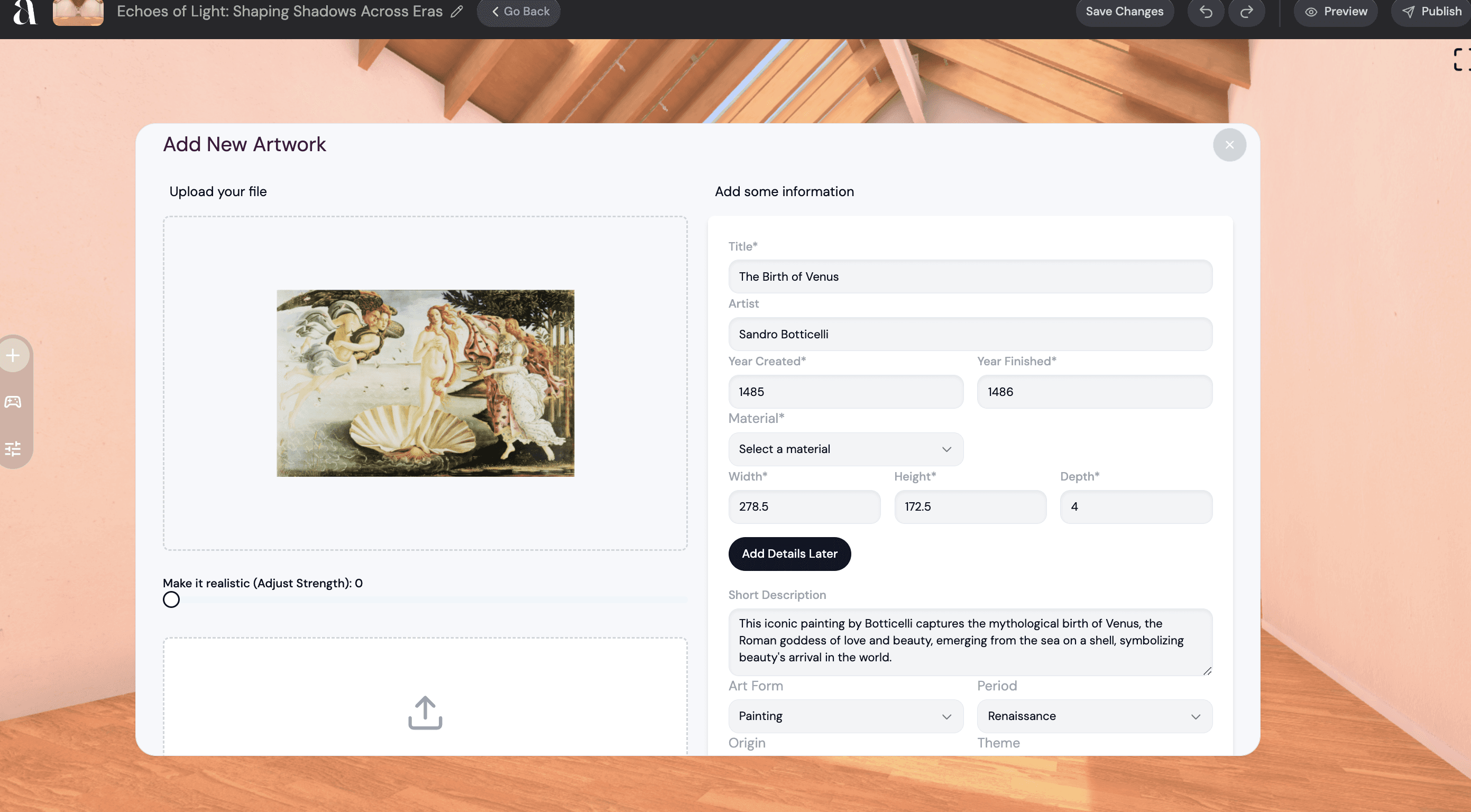Image resolution: width=1471 pixels, height=812 pixels.
Task: Edit exhibition title with pencil icon
Action: point(457,12)
